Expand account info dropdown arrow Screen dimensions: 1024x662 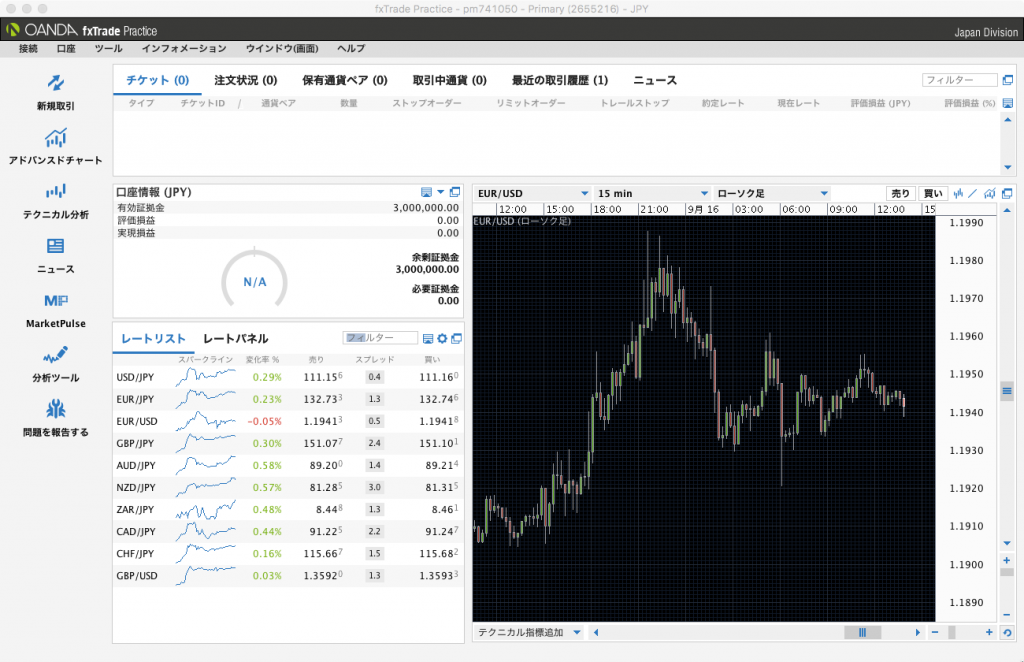pyautogui.click(x=441, y=192)
